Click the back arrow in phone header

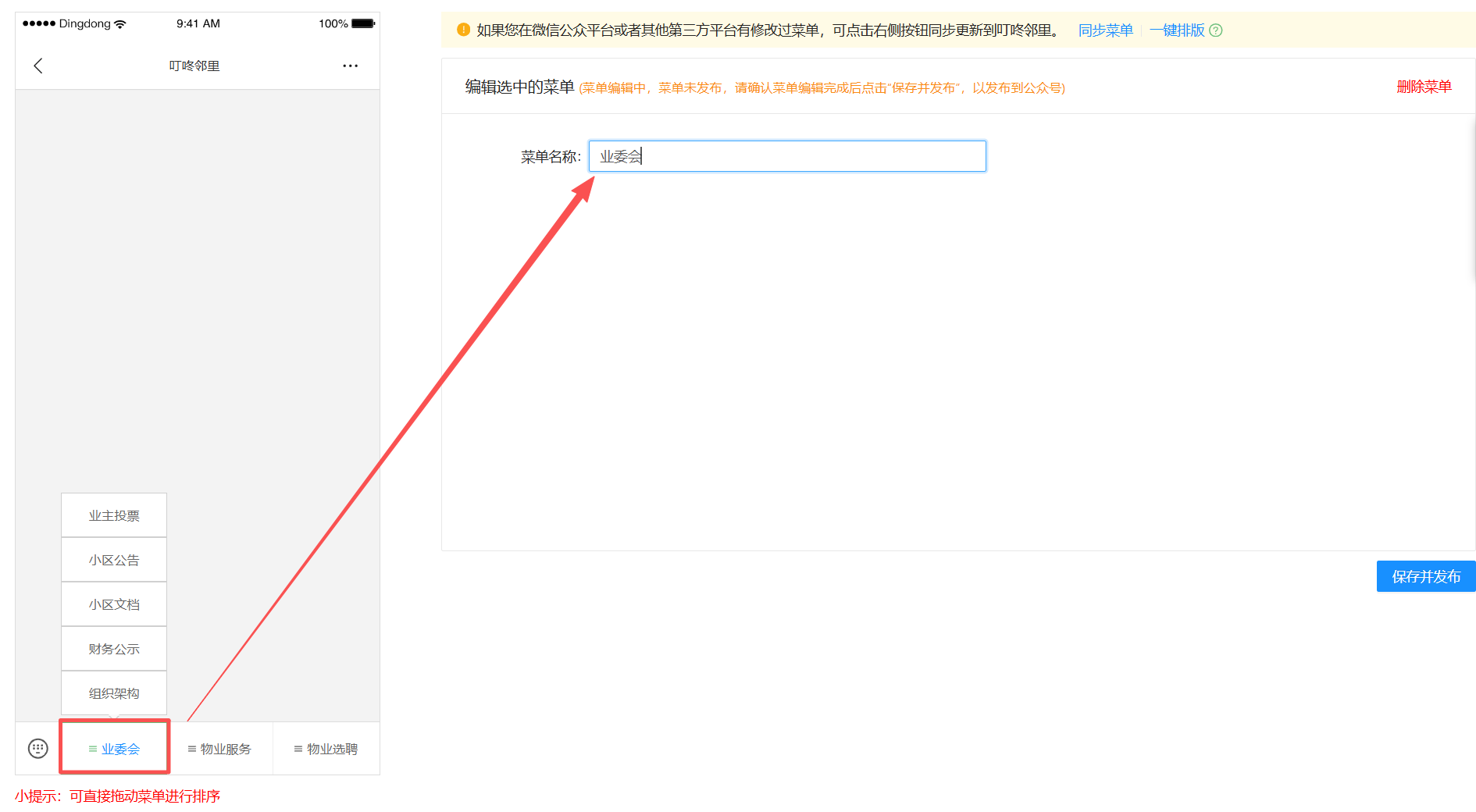coord(38,66)
